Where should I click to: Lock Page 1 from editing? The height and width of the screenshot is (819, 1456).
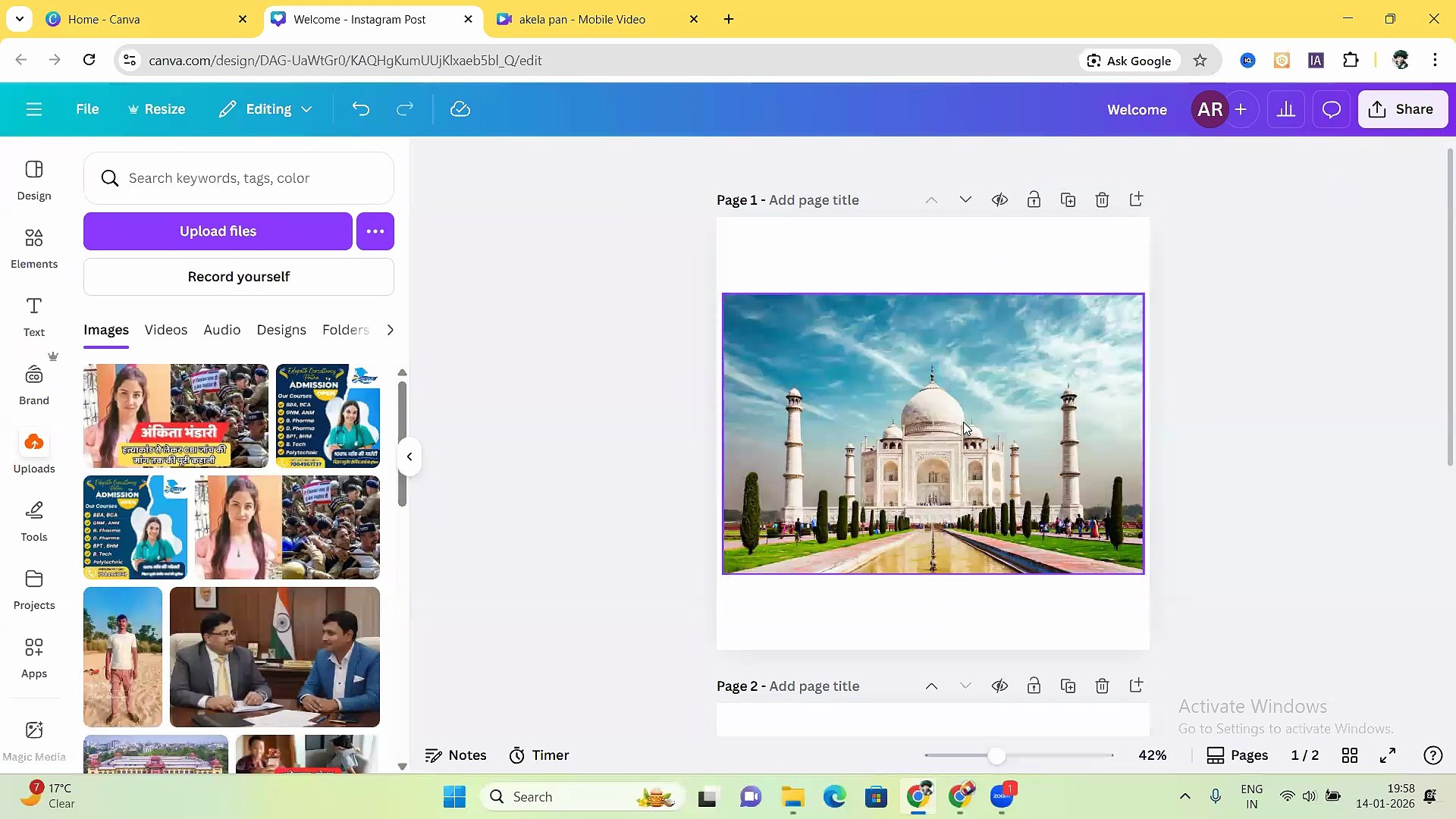click(1034, 199)
